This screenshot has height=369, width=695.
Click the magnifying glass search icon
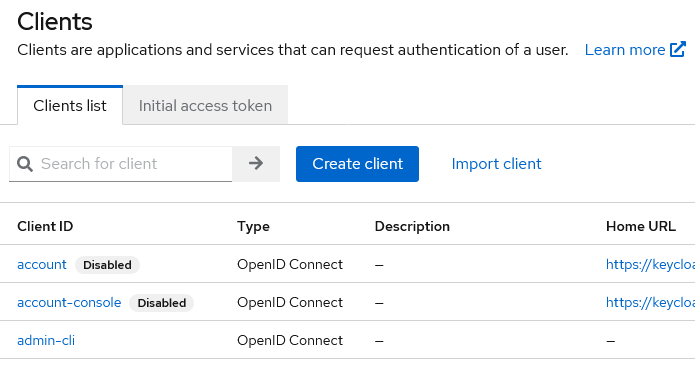(x=25, y=164)
